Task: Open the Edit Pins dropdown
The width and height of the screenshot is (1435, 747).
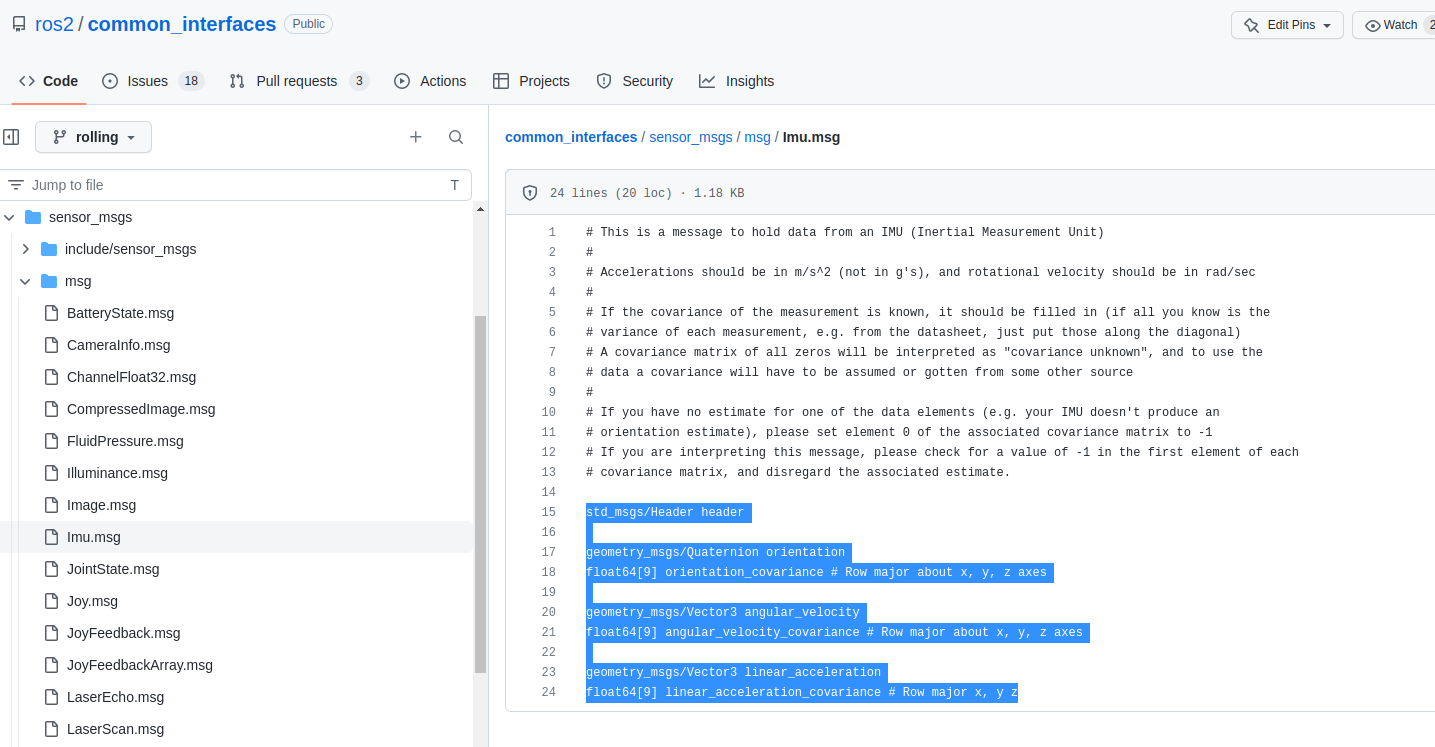Action: (1286, 25)
